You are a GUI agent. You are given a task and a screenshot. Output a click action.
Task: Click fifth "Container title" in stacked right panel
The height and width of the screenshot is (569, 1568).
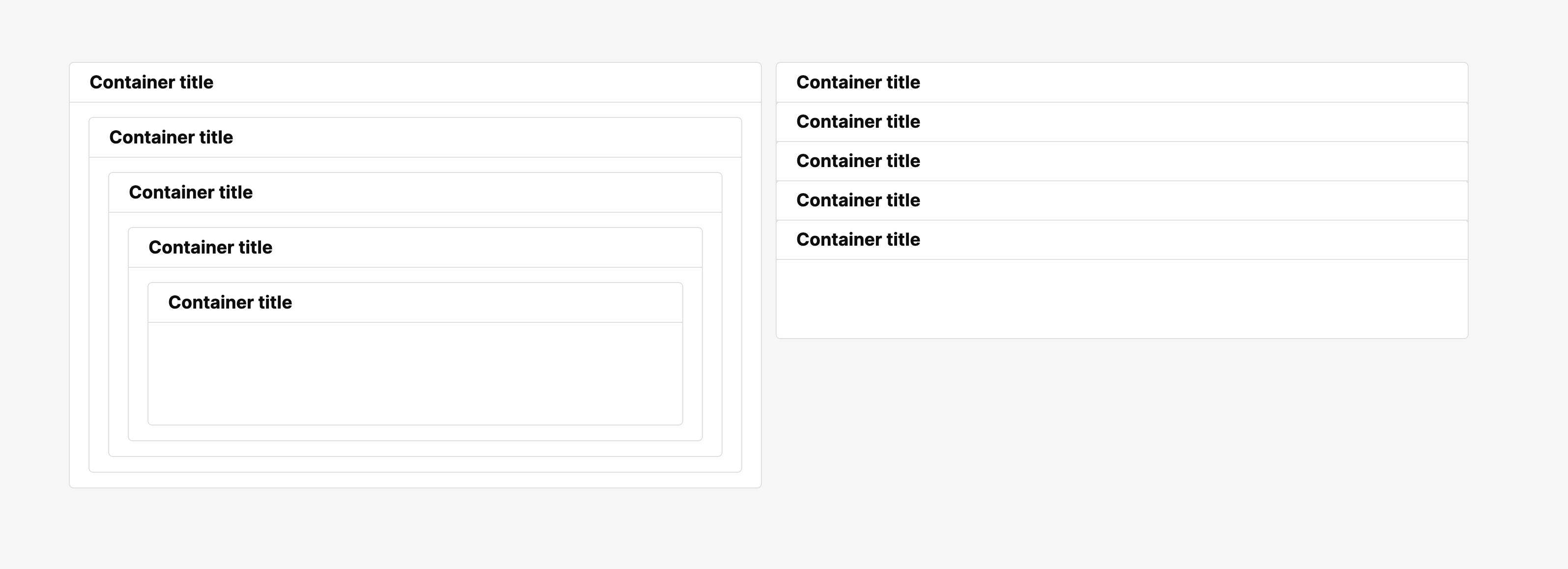858,239
